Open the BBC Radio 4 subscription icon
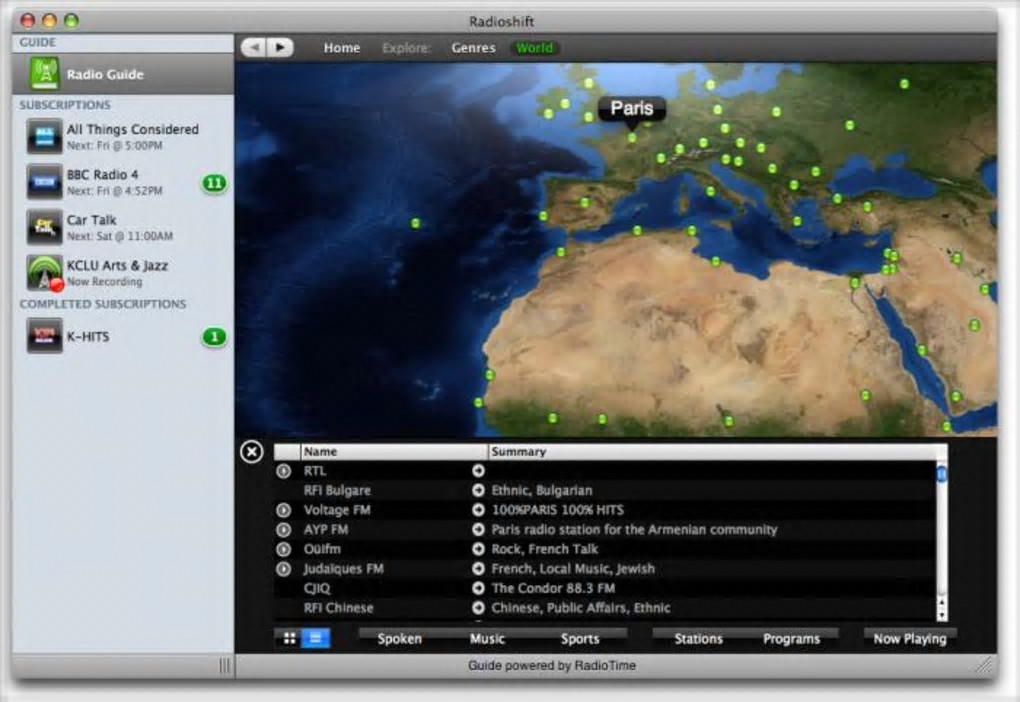 pyautogui.click(x=44, y=182)
